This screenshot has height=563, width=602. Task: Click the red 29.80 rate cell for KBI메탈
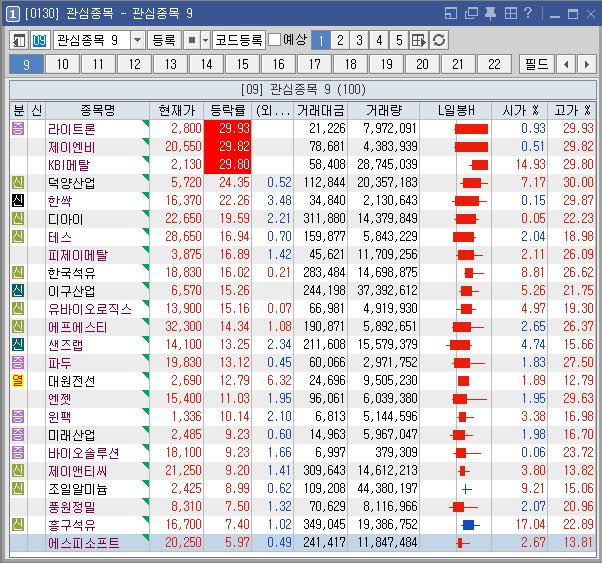pos(227,164)
